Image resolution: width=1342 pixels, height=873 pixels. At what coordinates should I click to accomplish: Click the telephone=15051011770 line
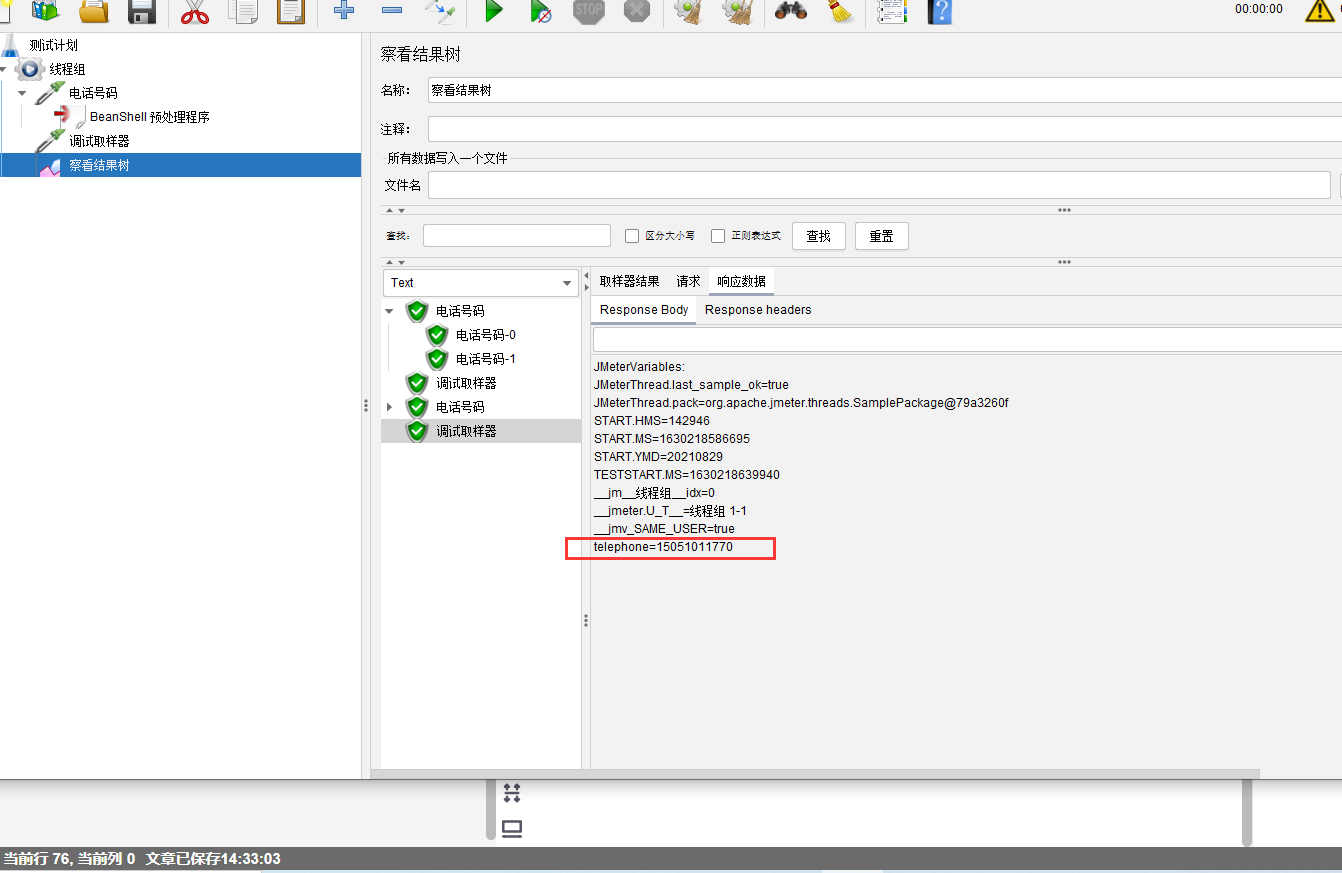click(x=663, y=547)
